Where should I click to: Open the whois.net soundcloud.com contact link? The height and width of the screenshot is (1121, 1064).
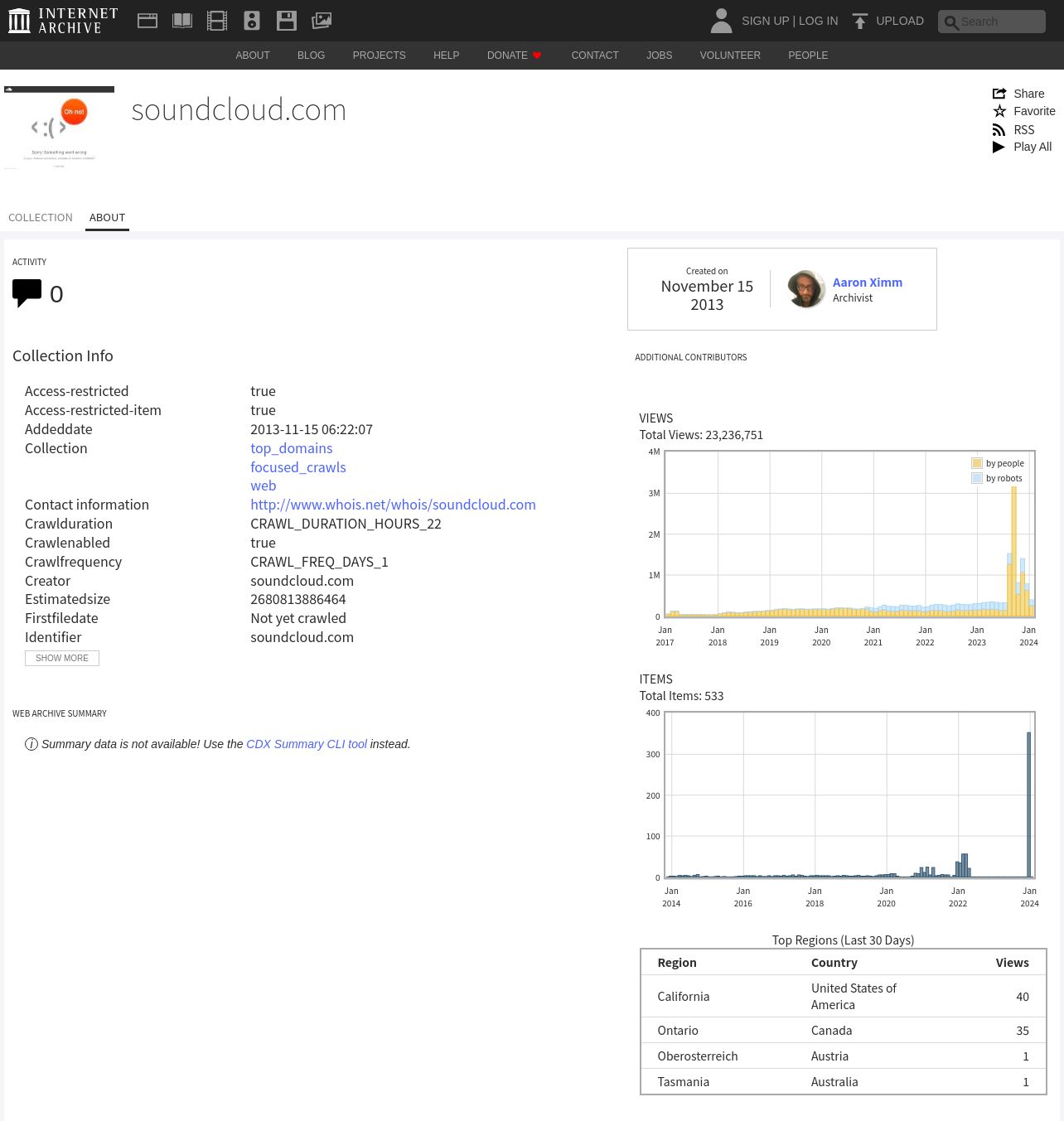pos(393,505)
